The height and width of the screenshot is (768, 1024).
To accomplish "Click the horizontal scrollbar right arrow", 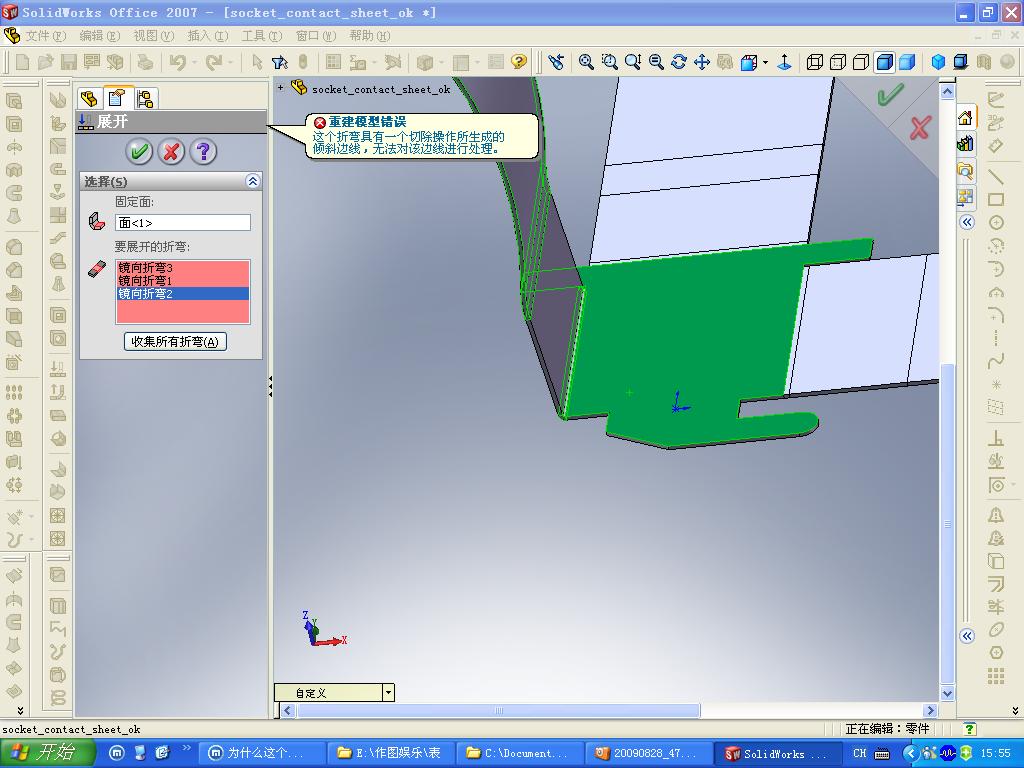I will coord(931,711).
